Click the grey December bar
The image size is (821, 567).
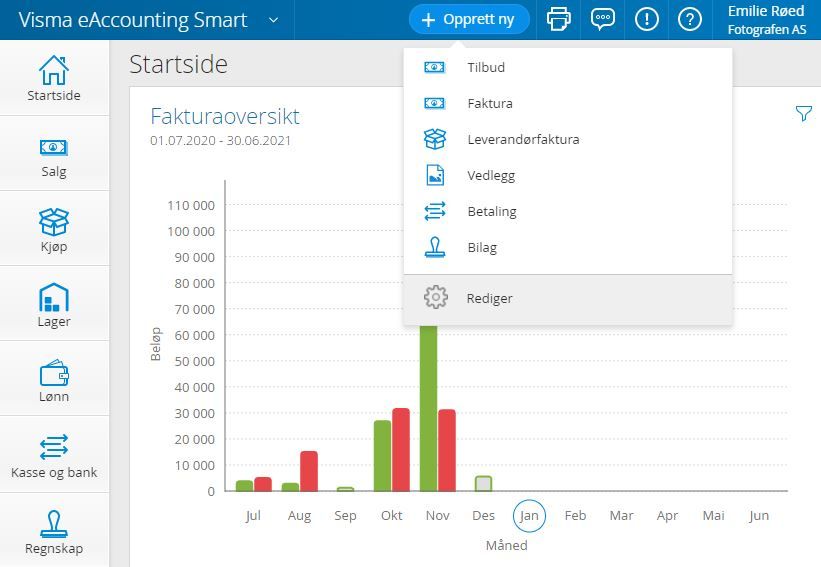(x=483, y=483)
